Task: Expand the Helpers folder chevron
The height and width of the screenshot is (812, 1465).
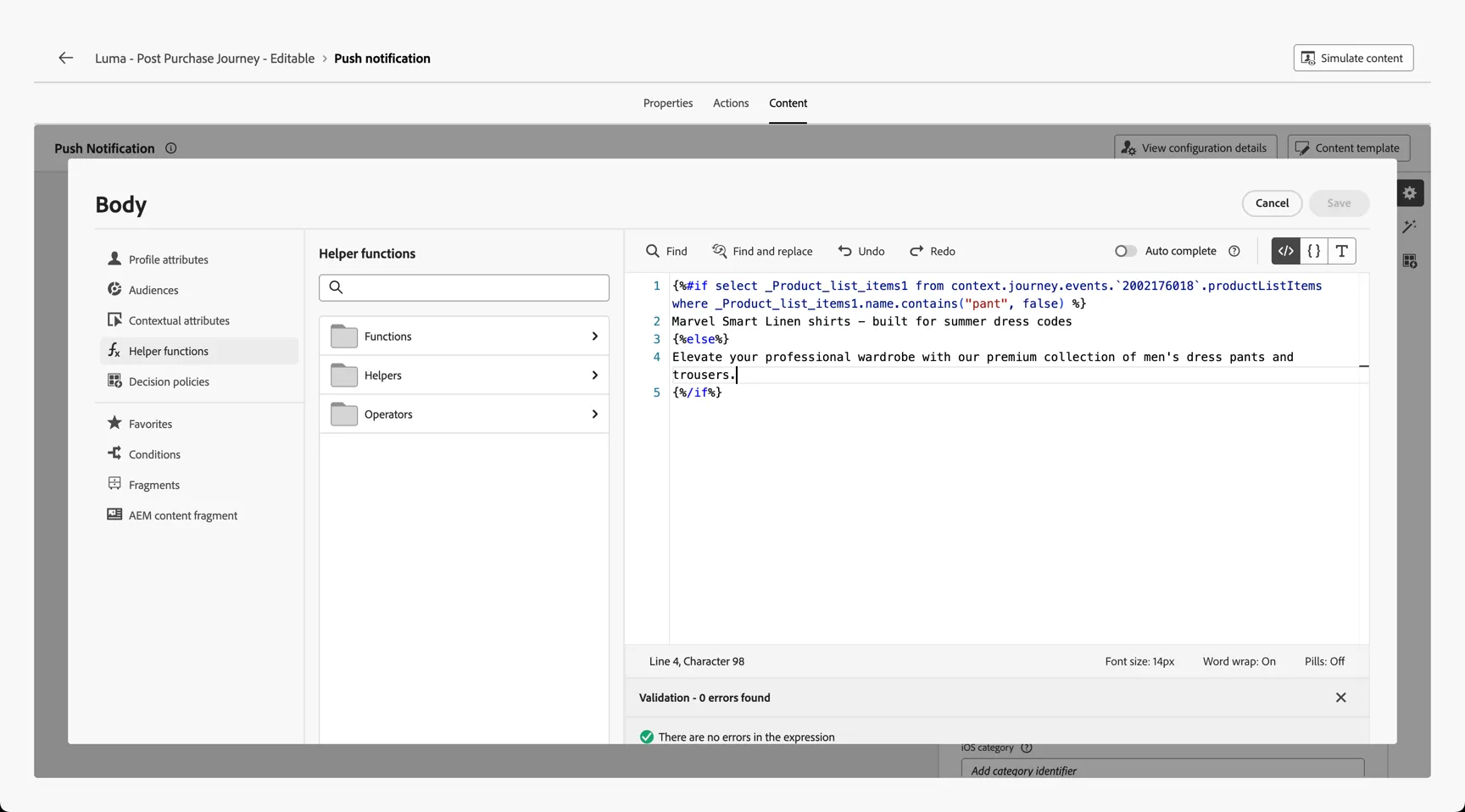Action: 594,375
